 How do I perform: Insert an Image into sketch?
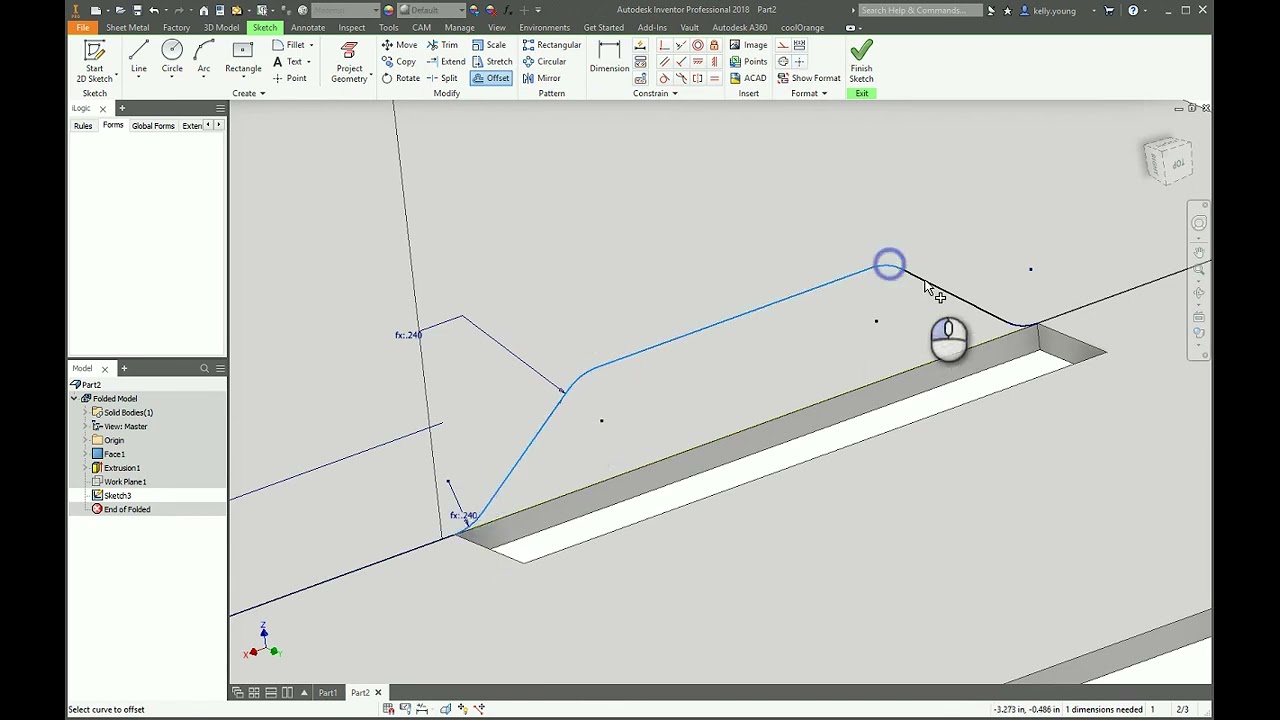[748, 45]
